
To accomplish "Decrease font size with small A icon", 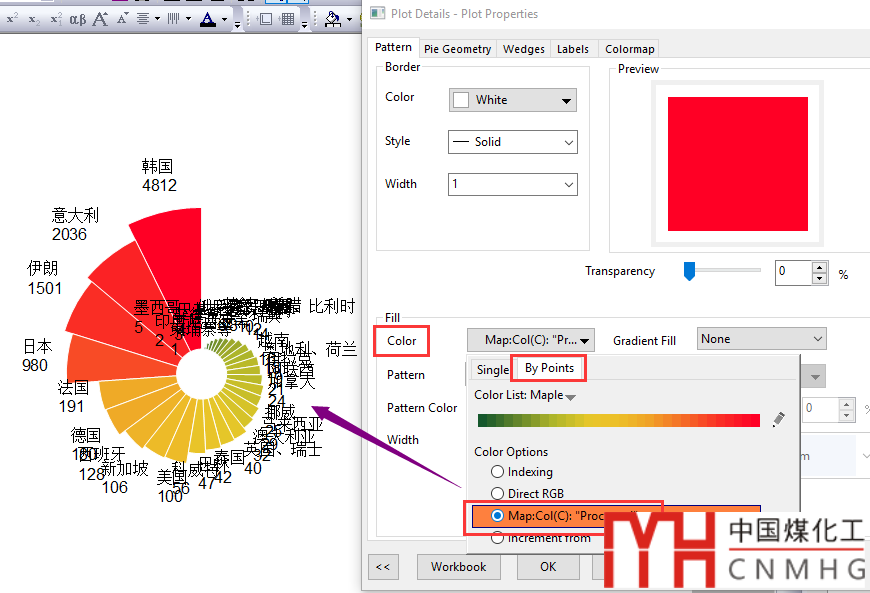I will pos(122,19).
